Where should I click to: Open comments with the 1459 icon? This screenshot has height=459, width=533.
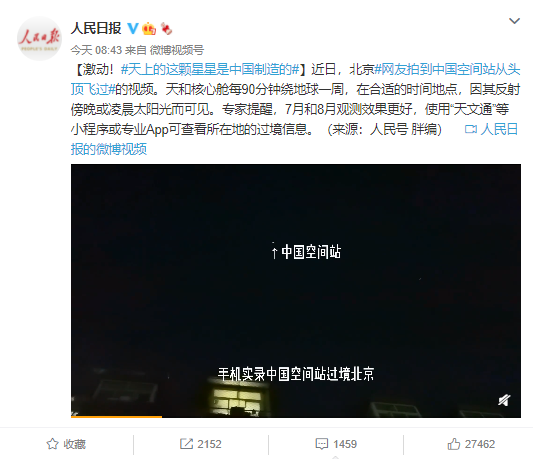click(x=336, y=444)
